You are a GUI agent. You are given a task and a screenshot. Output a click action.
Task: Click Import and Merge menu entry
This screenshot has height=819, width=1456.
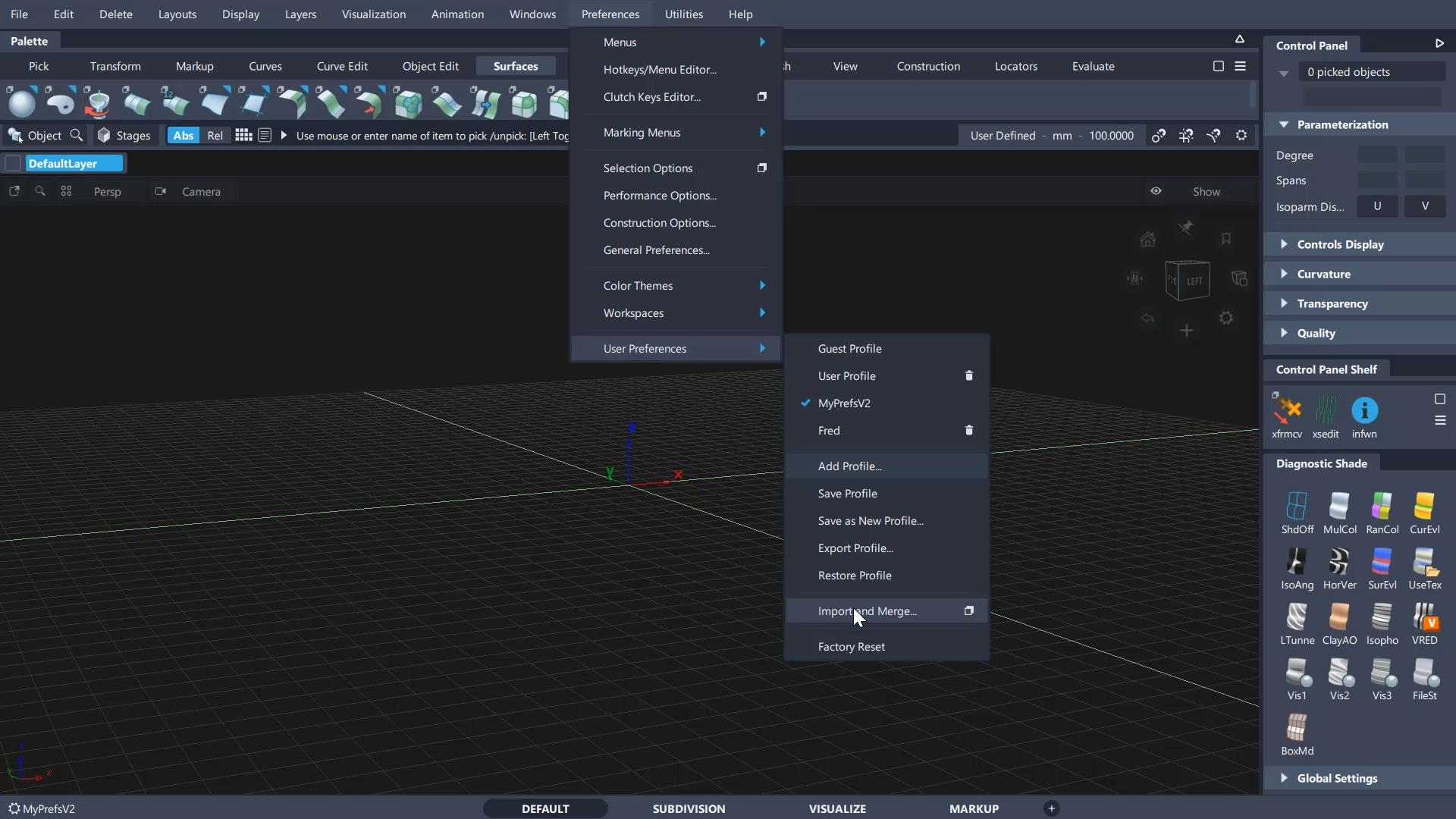(x=867, y=611)
